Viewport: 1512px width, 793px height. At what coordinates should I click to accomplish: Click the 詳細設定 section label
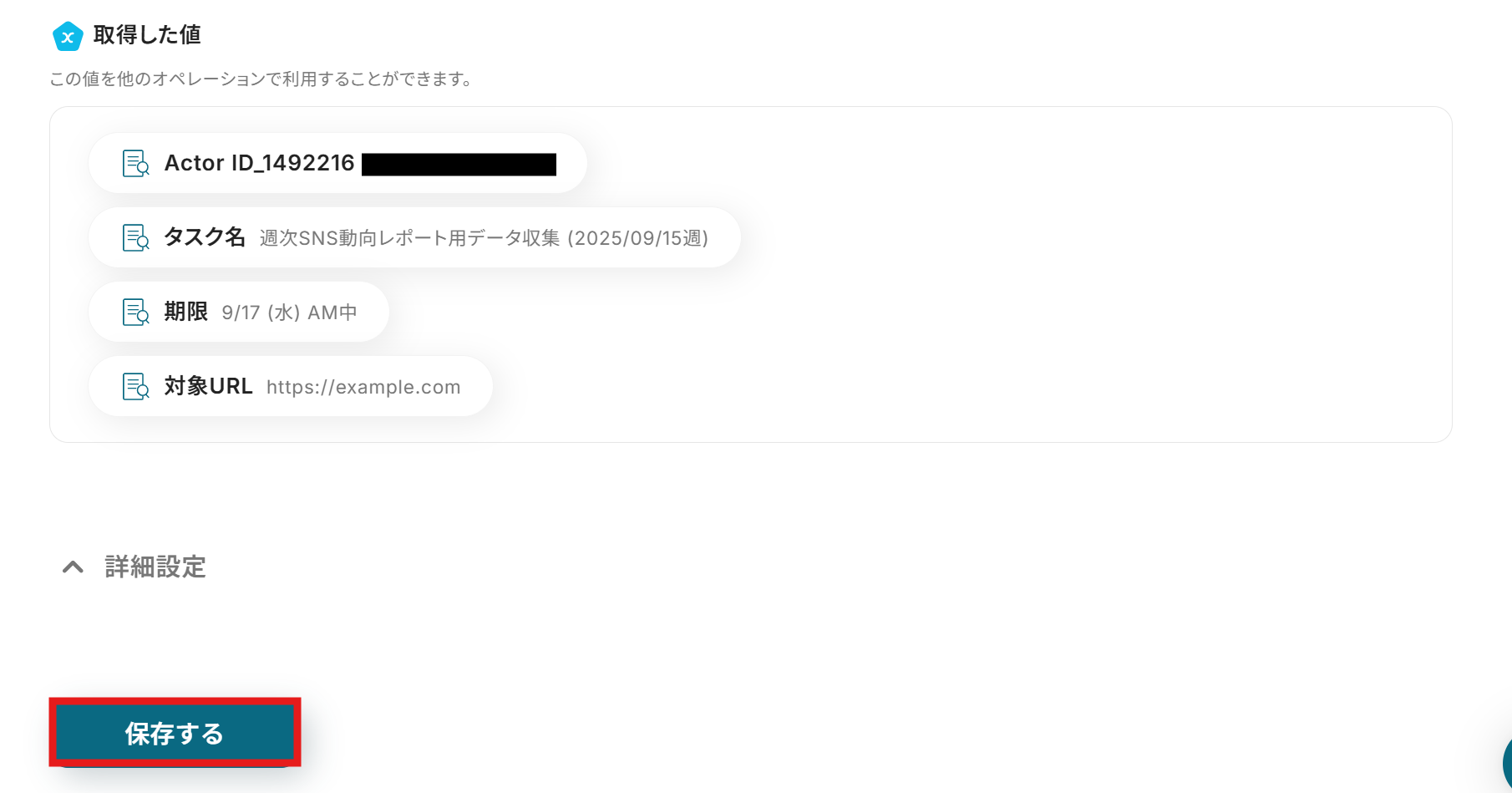[x=155, y=567]
